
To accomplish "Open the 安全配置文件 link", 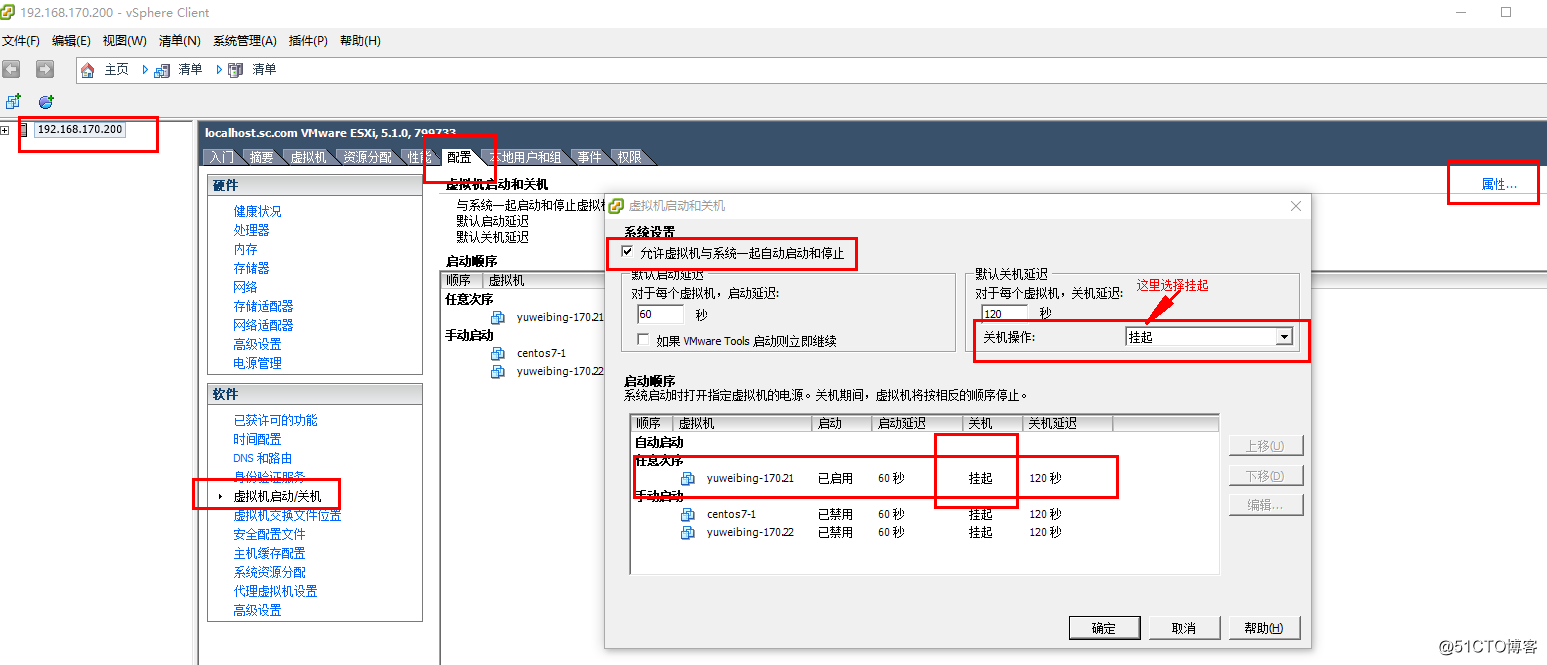I will click(x=269, y=534).
